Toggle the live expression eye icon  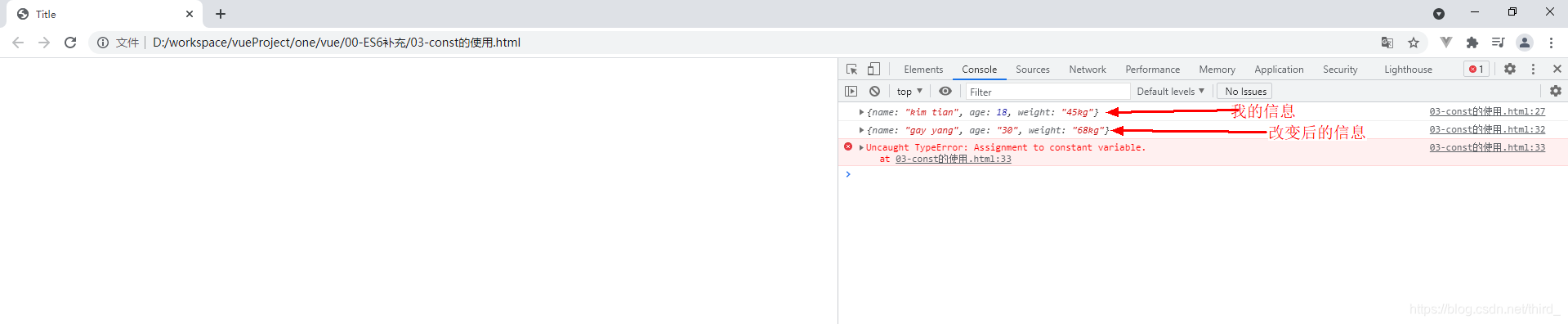tap(945, 92)
